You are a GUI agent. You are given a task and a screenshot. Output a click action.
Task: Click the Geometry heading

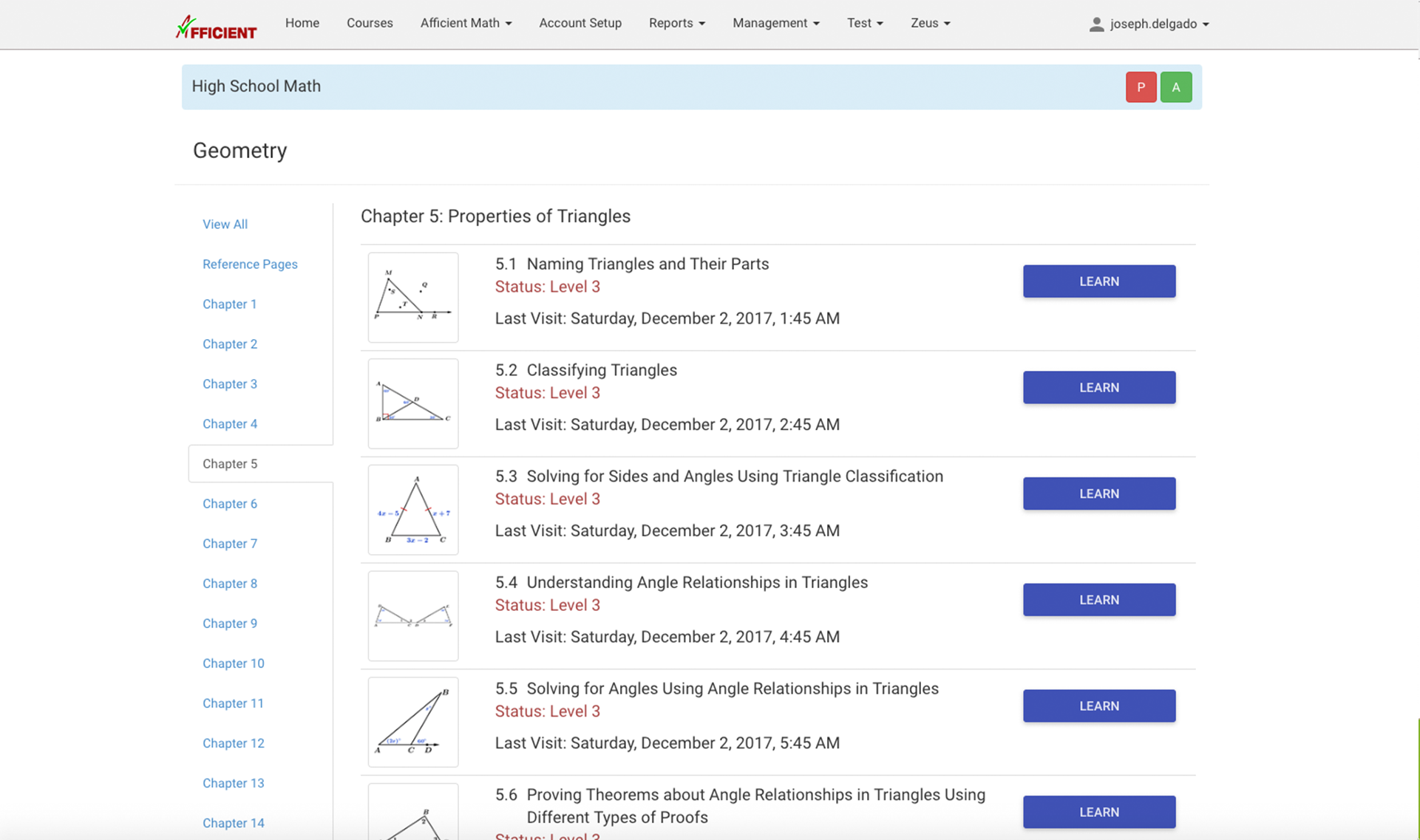(x=240, y=151)
